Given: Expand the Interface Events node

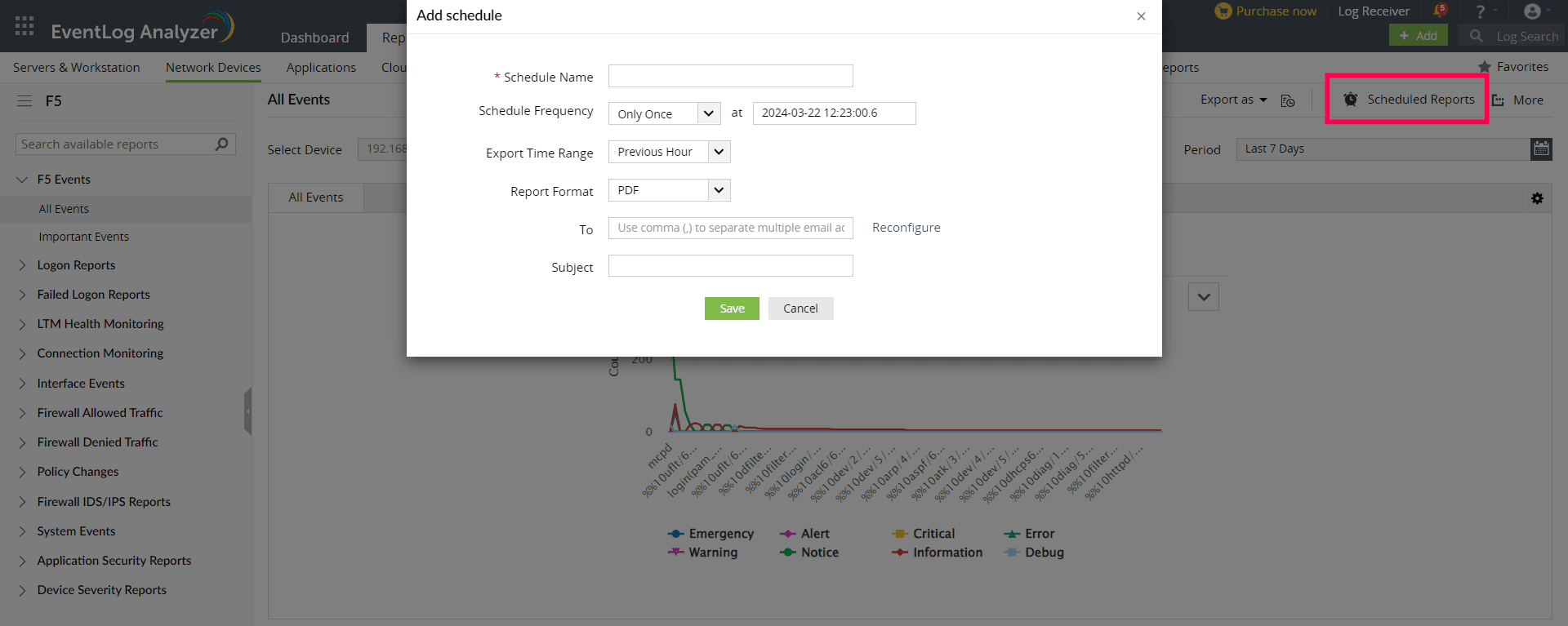Looking at the screenshot, I should point(22,384).
